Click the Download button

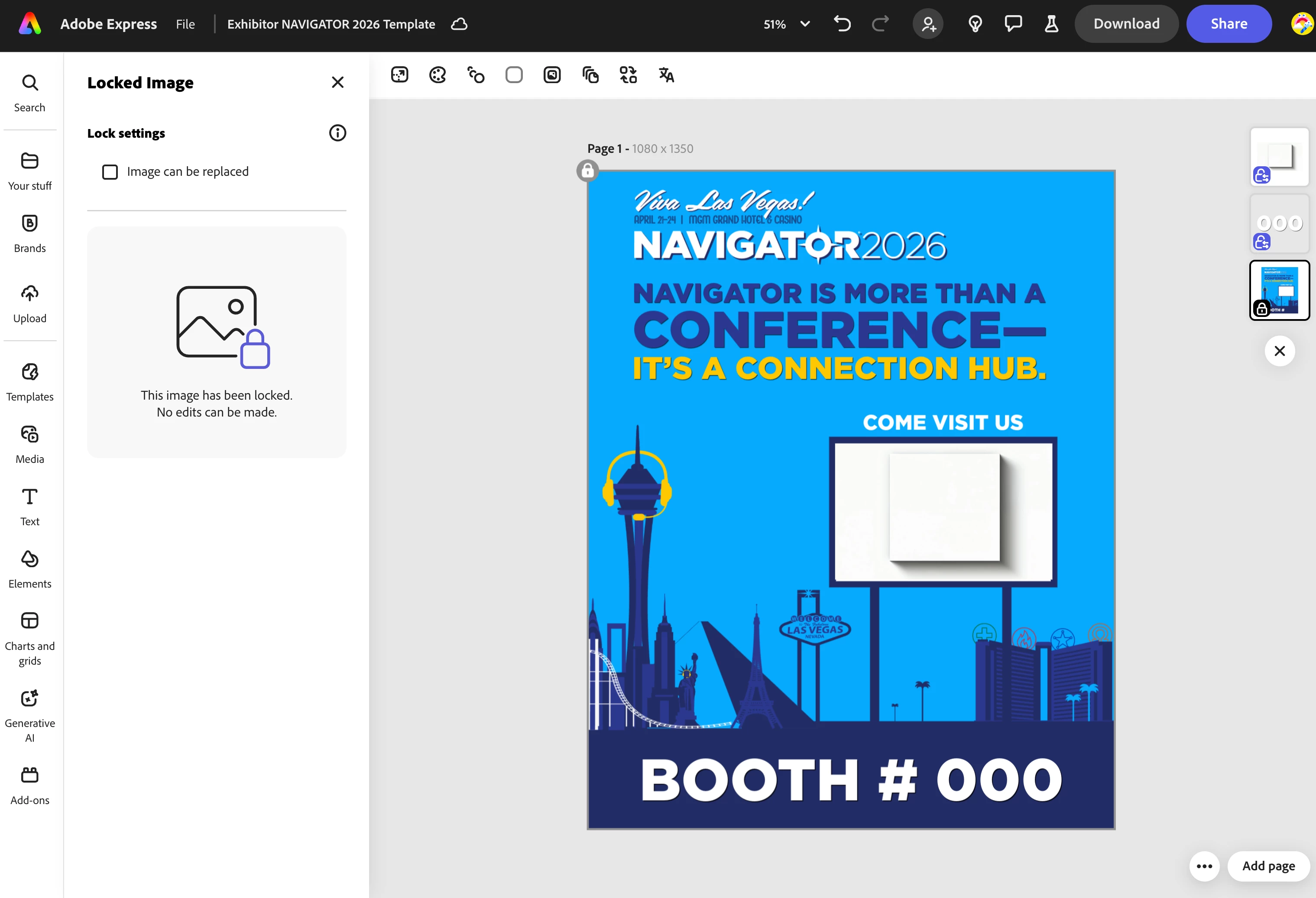pyautogui.click(x=1126, y=24)
